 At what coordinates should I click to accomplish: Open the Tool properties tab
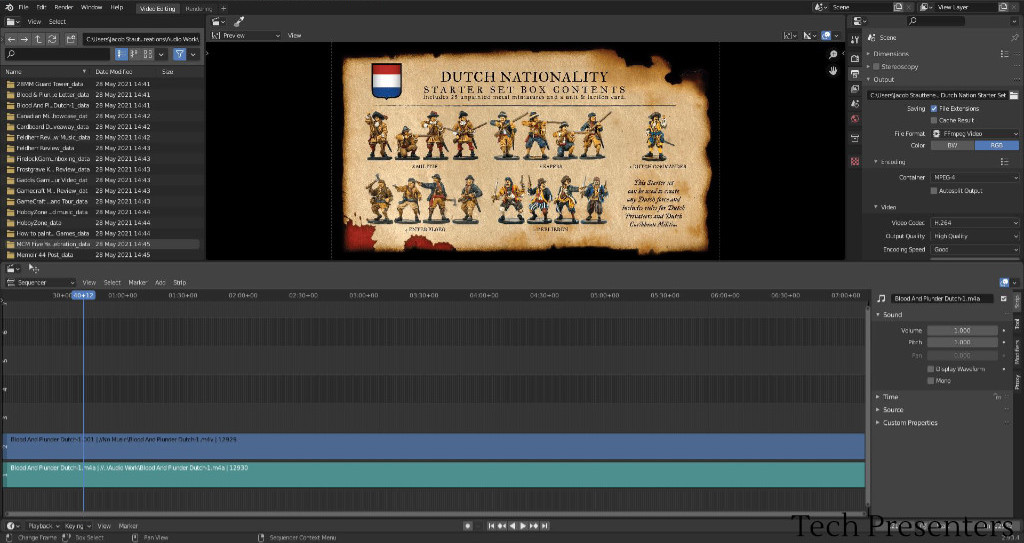click(x=855, y=41)
